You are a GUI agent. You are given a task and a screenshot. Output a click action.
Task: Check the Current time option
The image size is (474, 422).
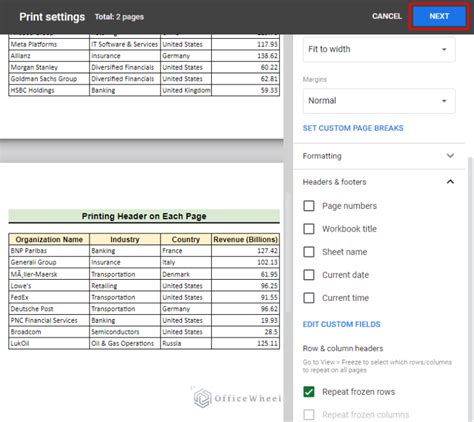(309, 298)
